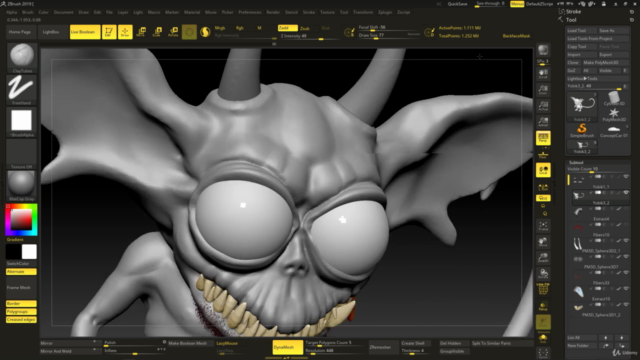Image resolution: width=640 pixels, height=360 pixels.
Task: Click the Zoom3D icon
Action: pyautogui.click(x=543, y=258)
